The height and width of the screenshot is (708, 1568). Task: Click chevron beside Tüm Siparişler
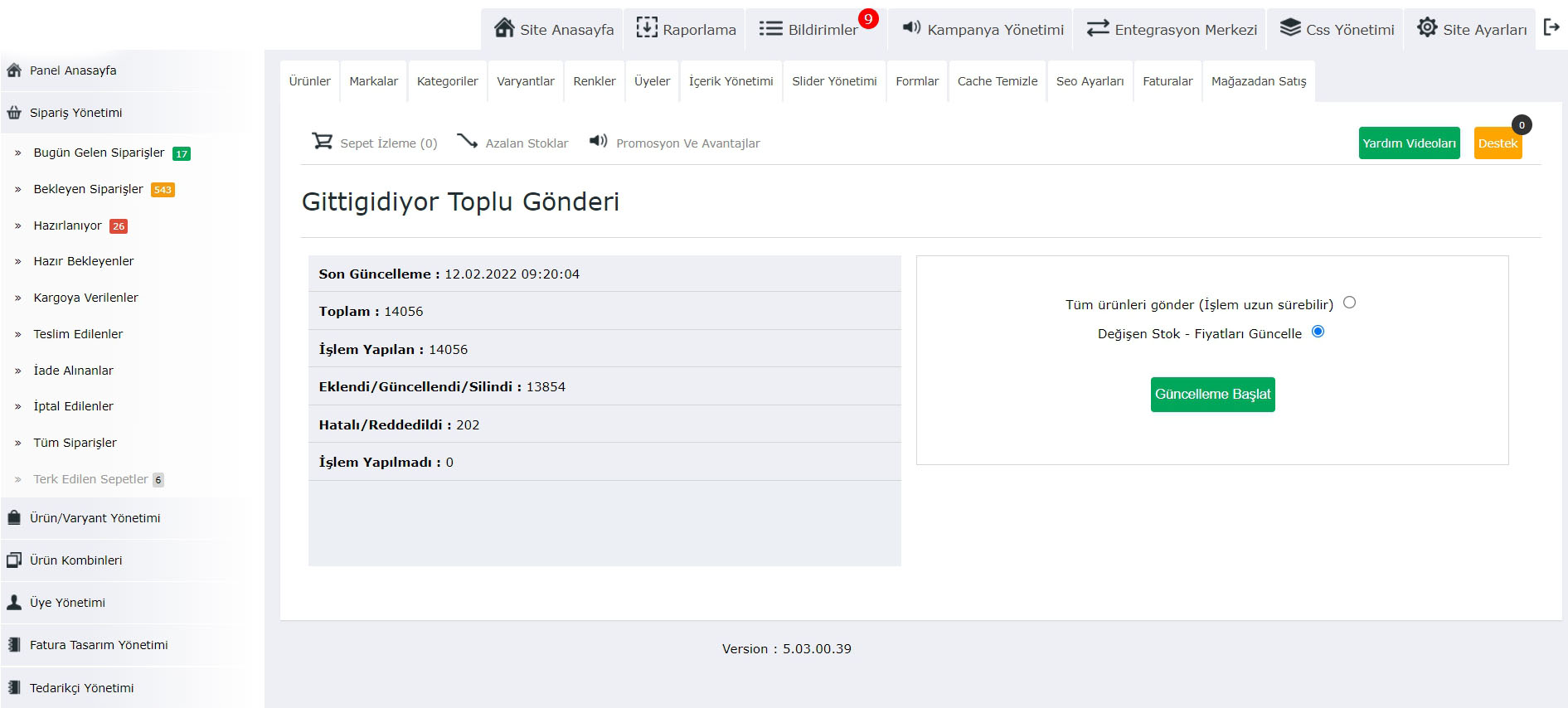pos(18,444)
